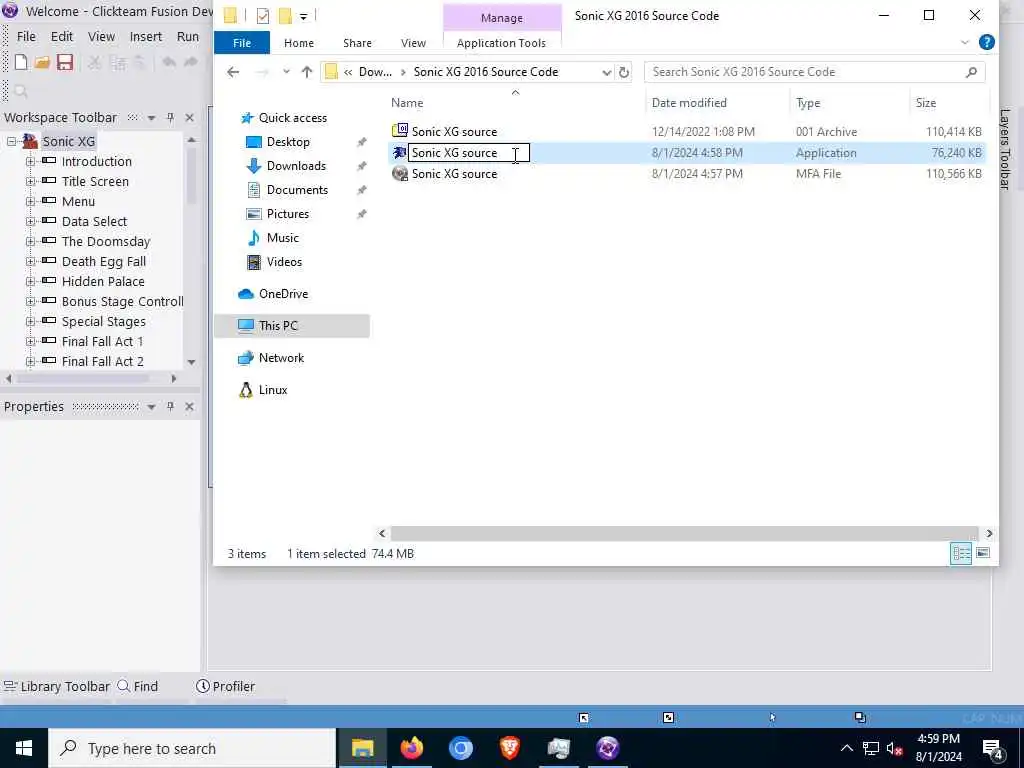Image resolution: width=1024 pixels, height=768 pixels.
Task: Open Clickteam Insert menu
Action: 146,37
